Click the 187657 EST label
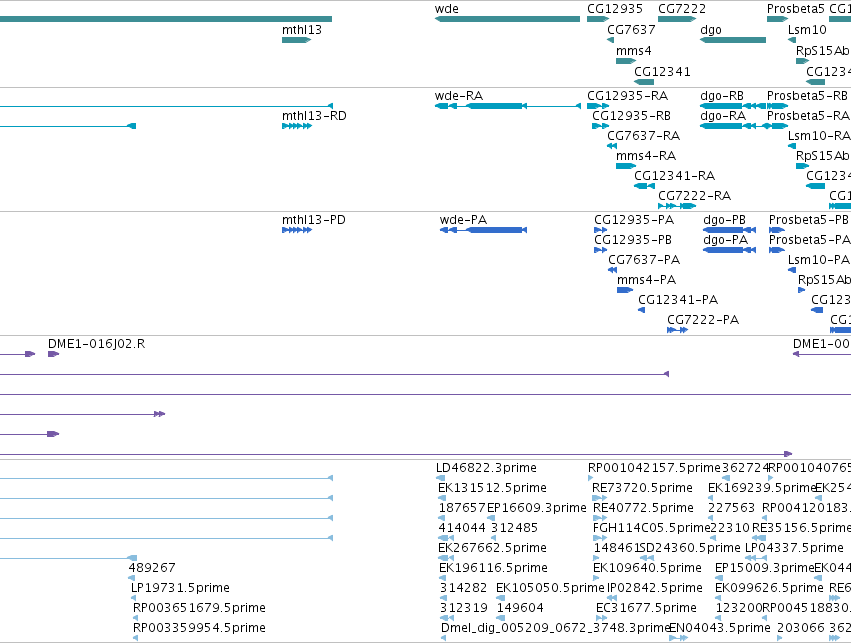The image size is (851, 643). pyautogui.click(x=462, y=508)
